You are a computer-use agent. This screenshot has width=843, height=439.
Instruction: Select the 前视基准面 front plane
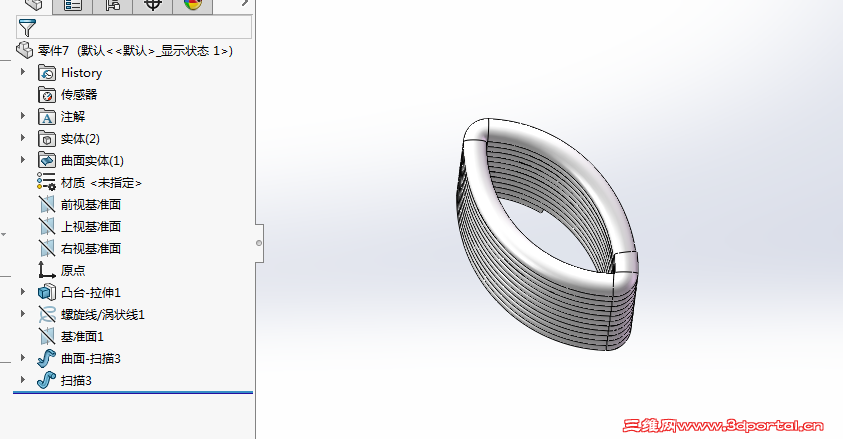coord(91,205)
